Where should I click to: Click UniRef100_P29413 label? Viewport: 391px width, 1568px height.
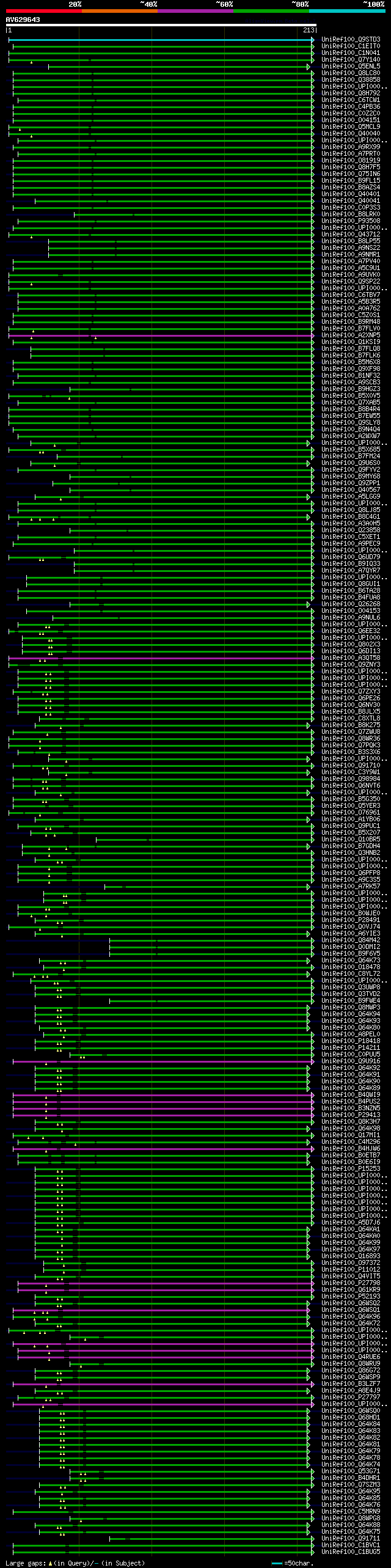click(351, 1115)
